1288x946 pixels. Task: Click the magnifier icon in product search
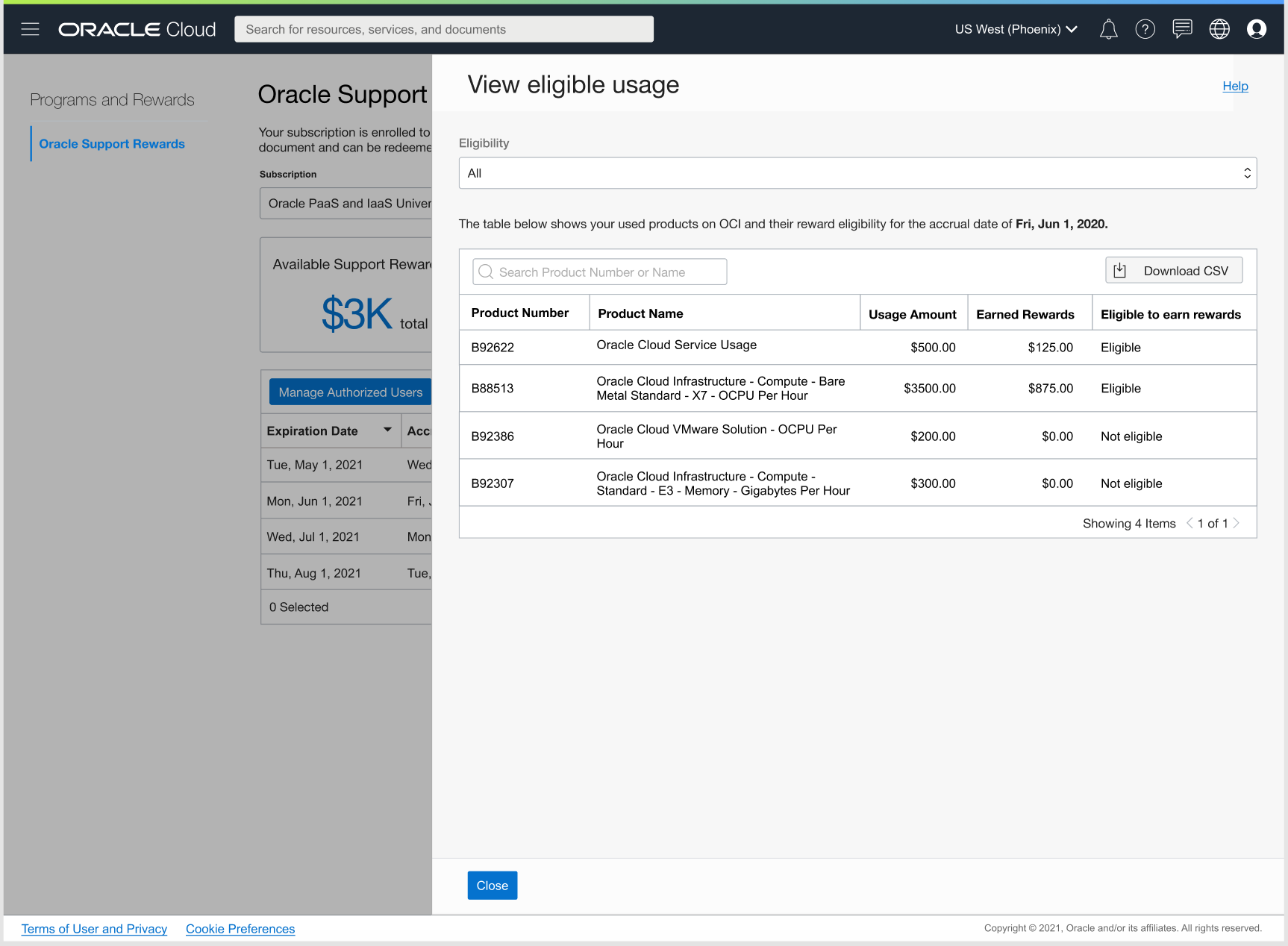486,272
